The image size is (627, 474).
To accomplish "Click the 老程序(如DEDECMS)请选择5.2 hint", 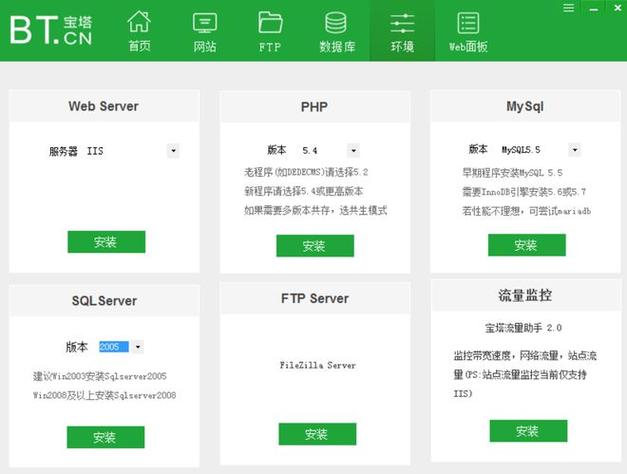I will coord(306,172).
